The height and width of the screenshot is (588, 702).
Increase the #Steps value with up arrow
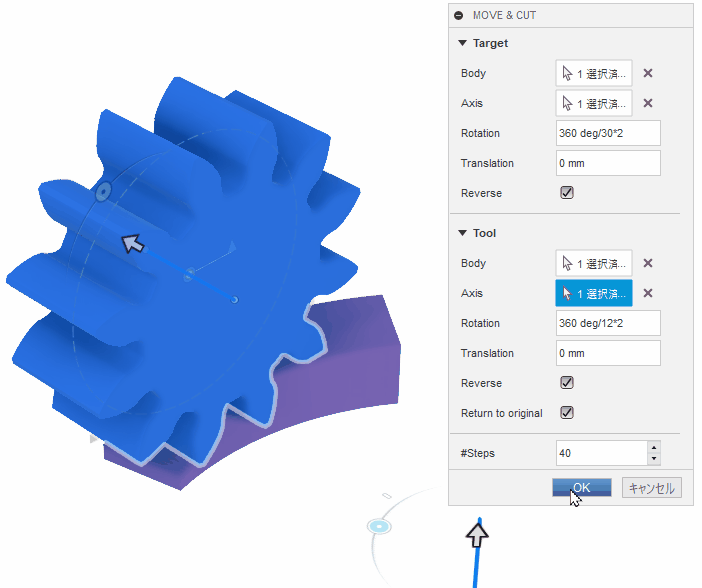[x=654, y=447]
